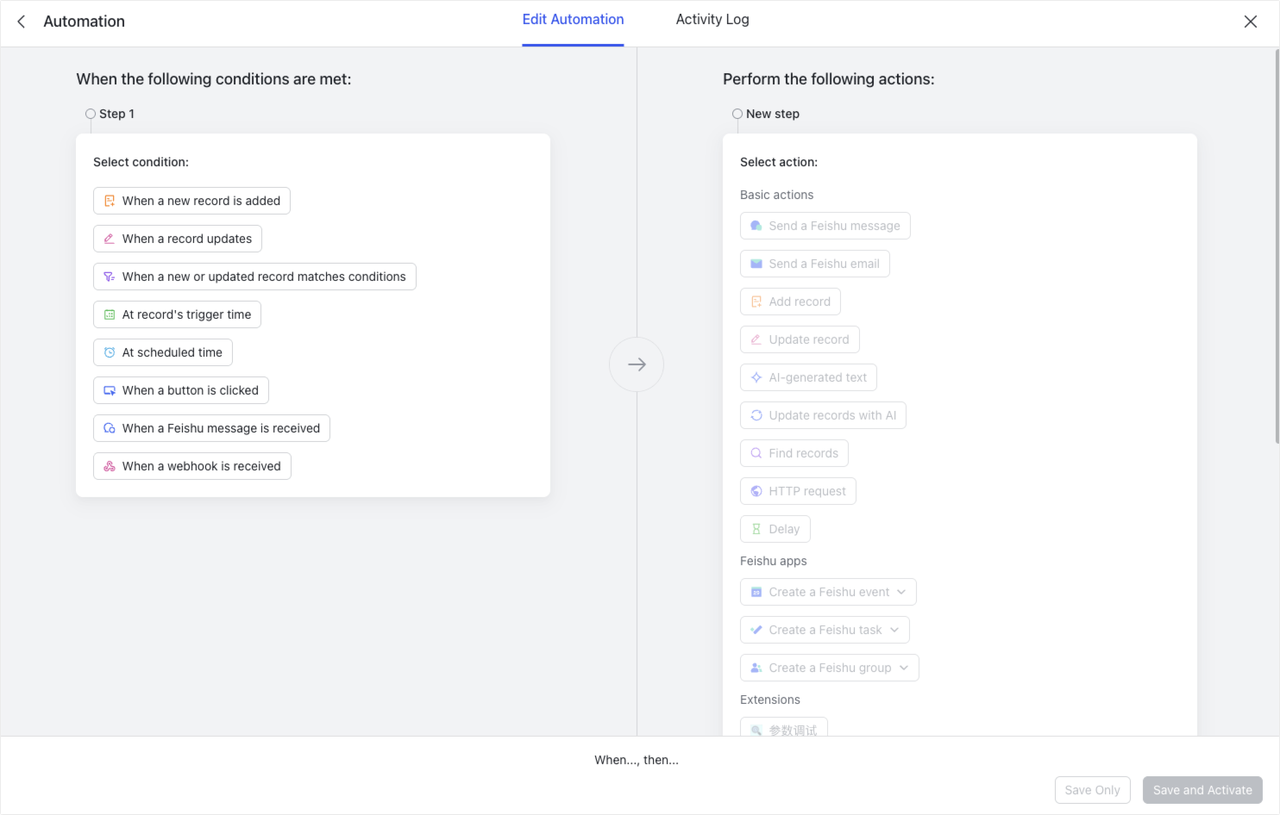
Task: Expand the Create a Feishu task dropdown arrow
Action: [894, 631]
